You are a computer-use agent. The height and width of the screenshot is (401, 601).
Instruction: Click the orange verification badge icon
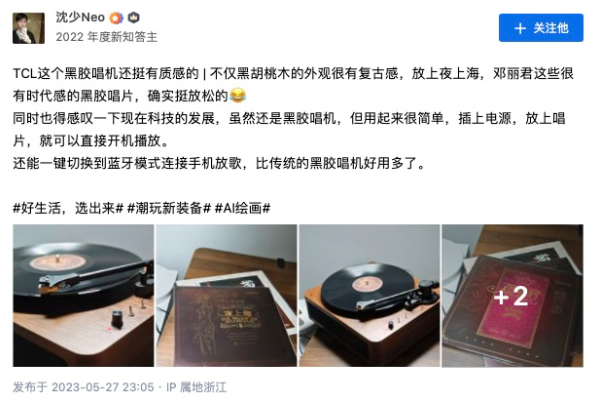click(116, 18)
